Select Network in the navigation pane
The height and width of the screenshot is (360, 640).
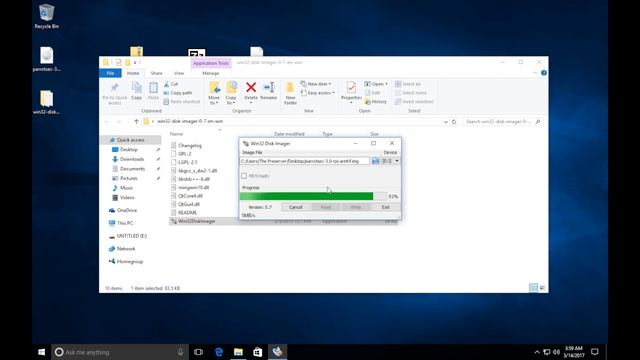126,249
